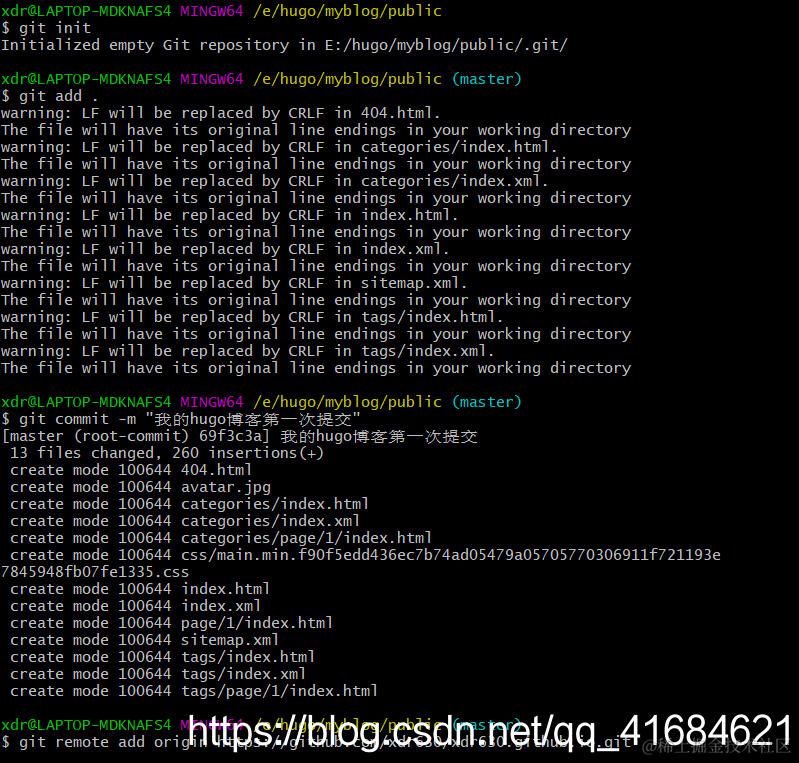Click the 'git remote add origin' command
This screenshot has height=763, width=799.
[x=316, y=742]
